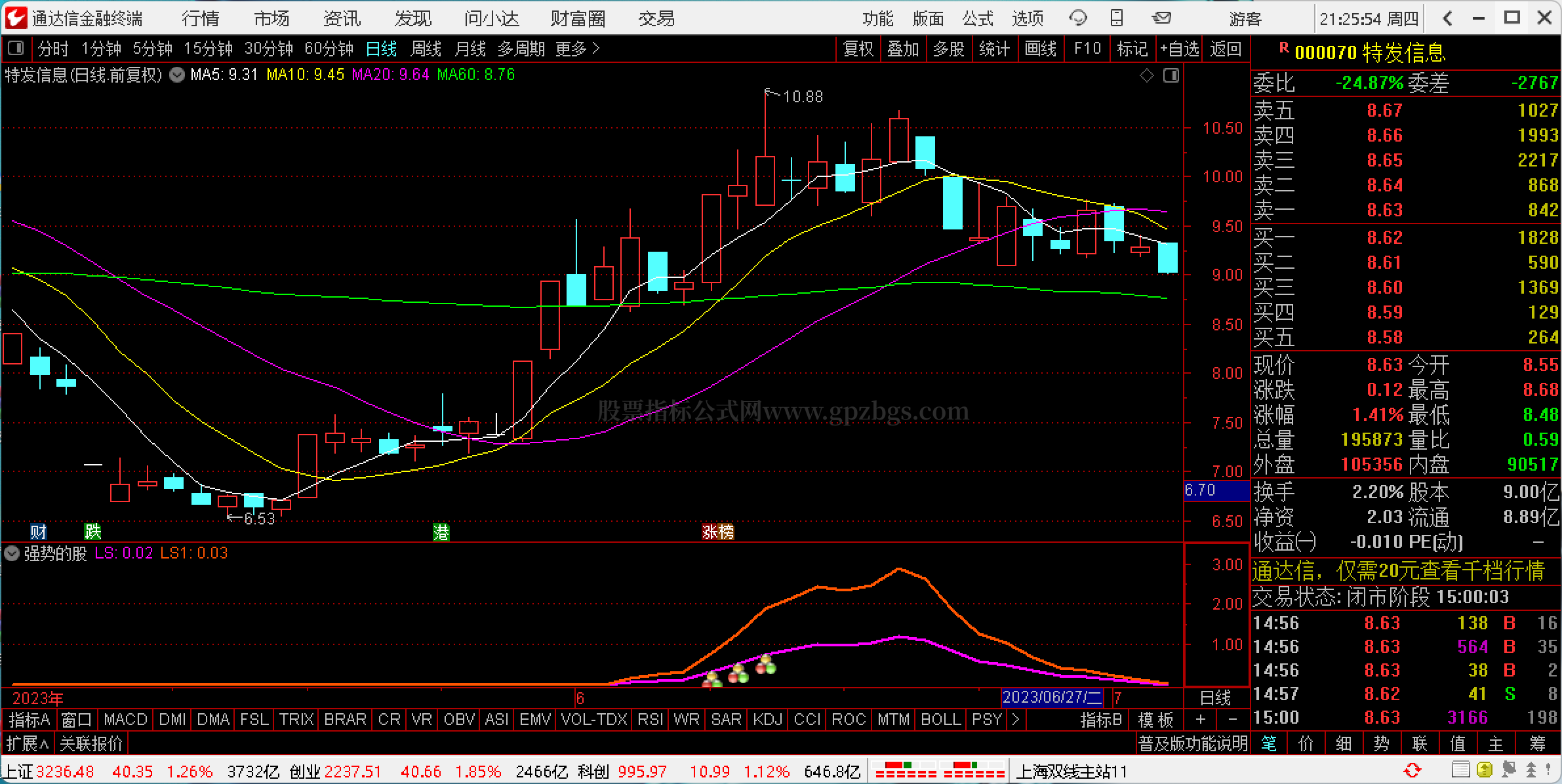Select the 15分钟 period
Viewport: 1562px width, 784px height.
pos(209,49)
